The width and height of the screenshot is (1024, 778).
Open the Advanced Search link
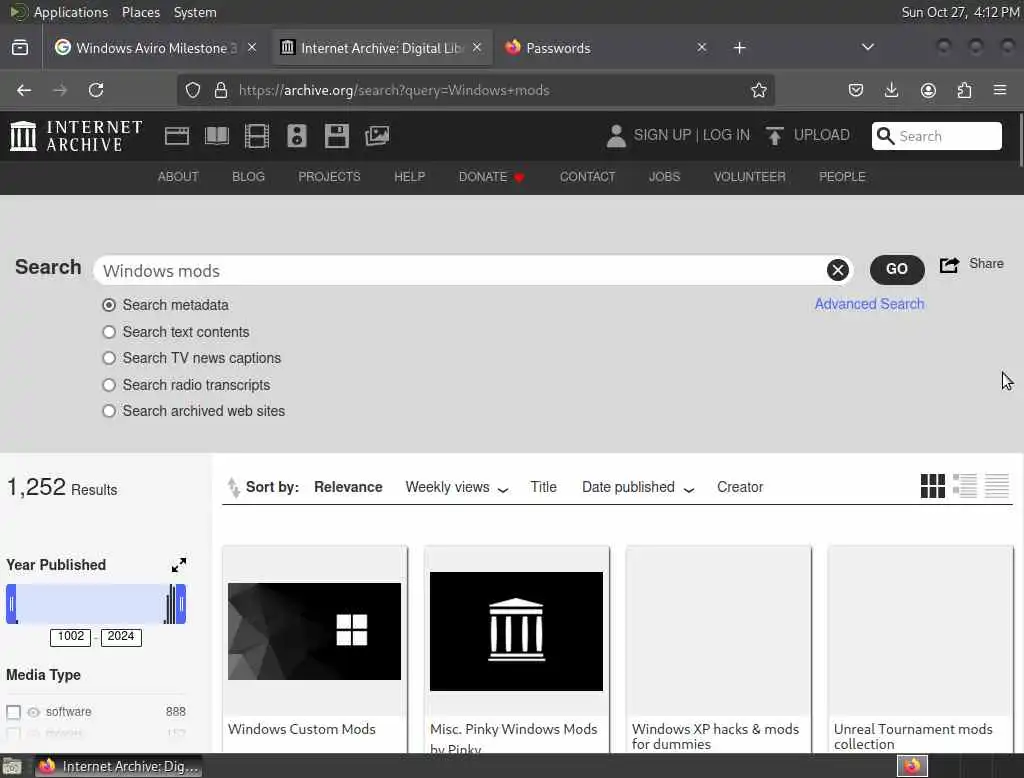click(869, 304)
